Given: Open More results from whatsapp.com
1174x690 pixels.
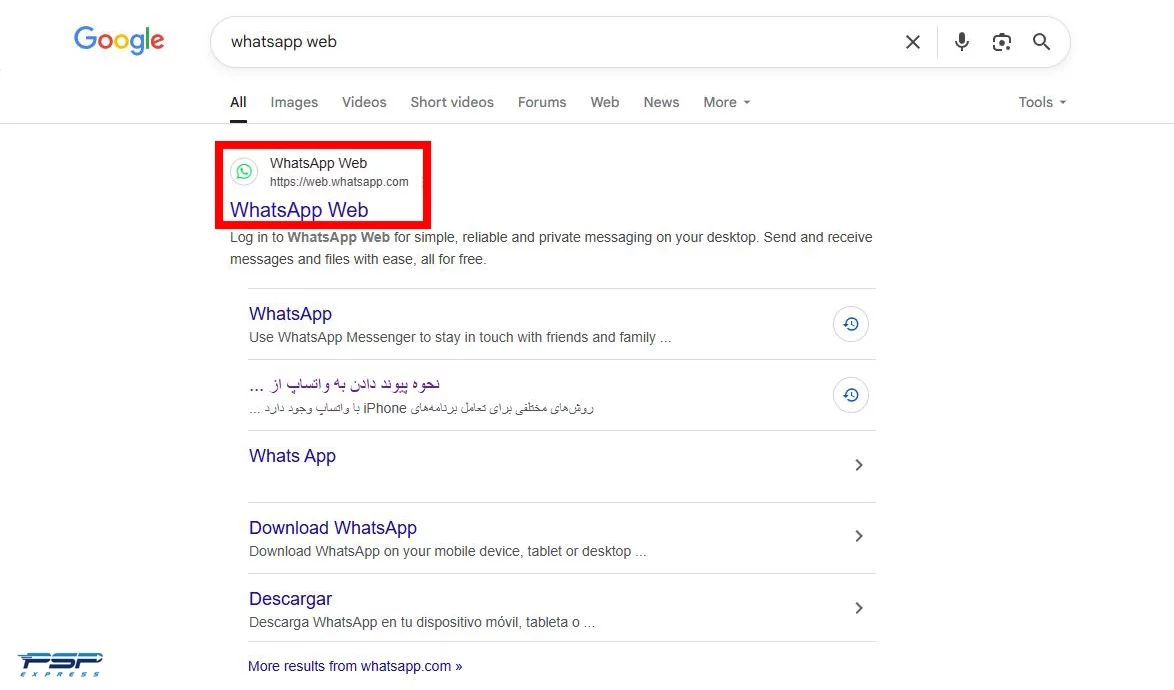Looking at the screenshot, I should click(x=355, y=666).
